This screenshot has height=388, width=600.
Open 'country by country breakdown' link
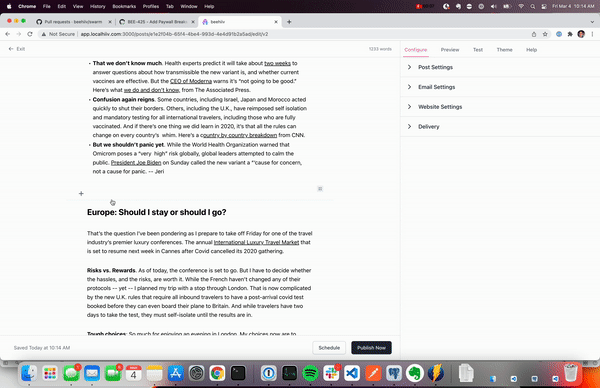coord(239,135)
